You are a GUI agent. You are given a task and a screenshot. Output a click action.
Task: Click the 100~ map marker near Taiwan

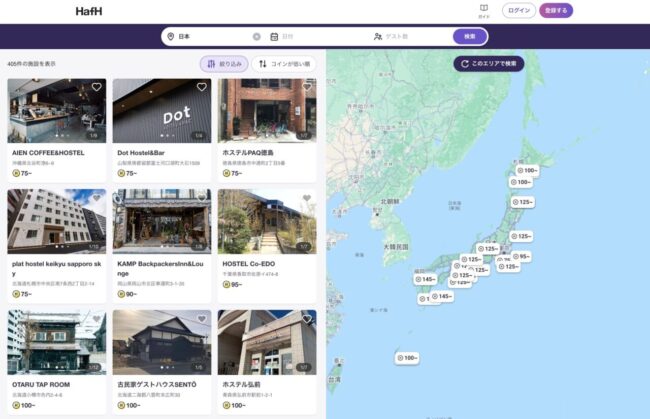coord(407,358)
